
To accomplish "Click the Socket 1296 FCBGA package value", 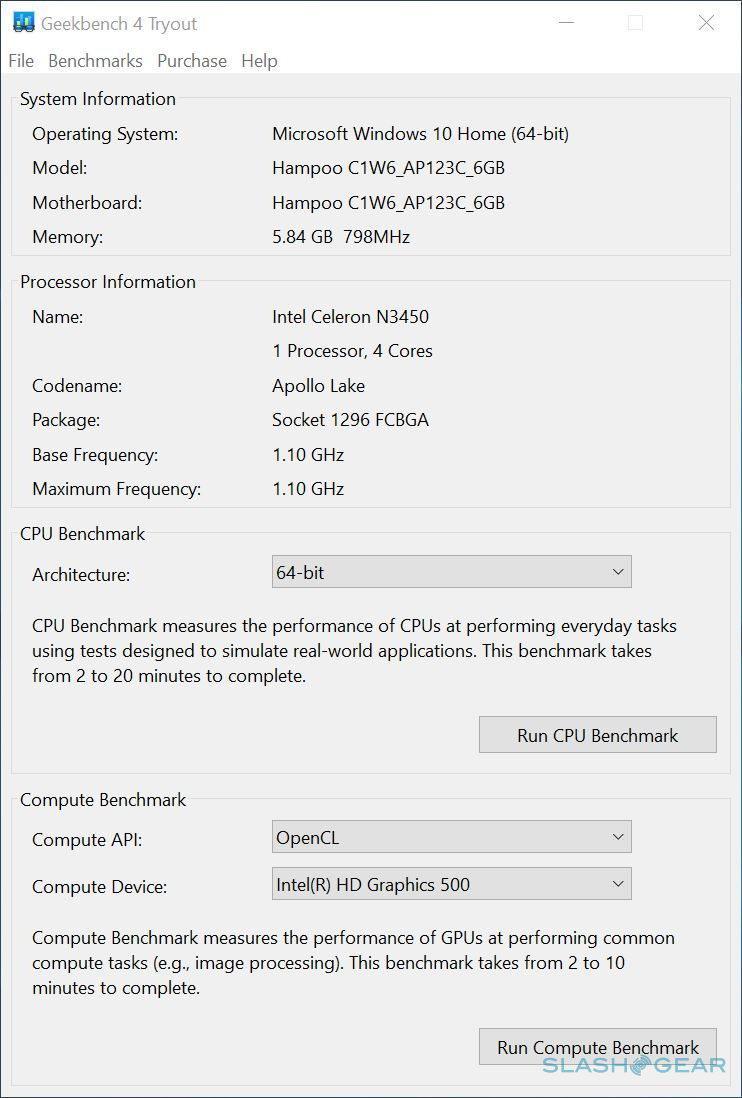I will 350,420.
